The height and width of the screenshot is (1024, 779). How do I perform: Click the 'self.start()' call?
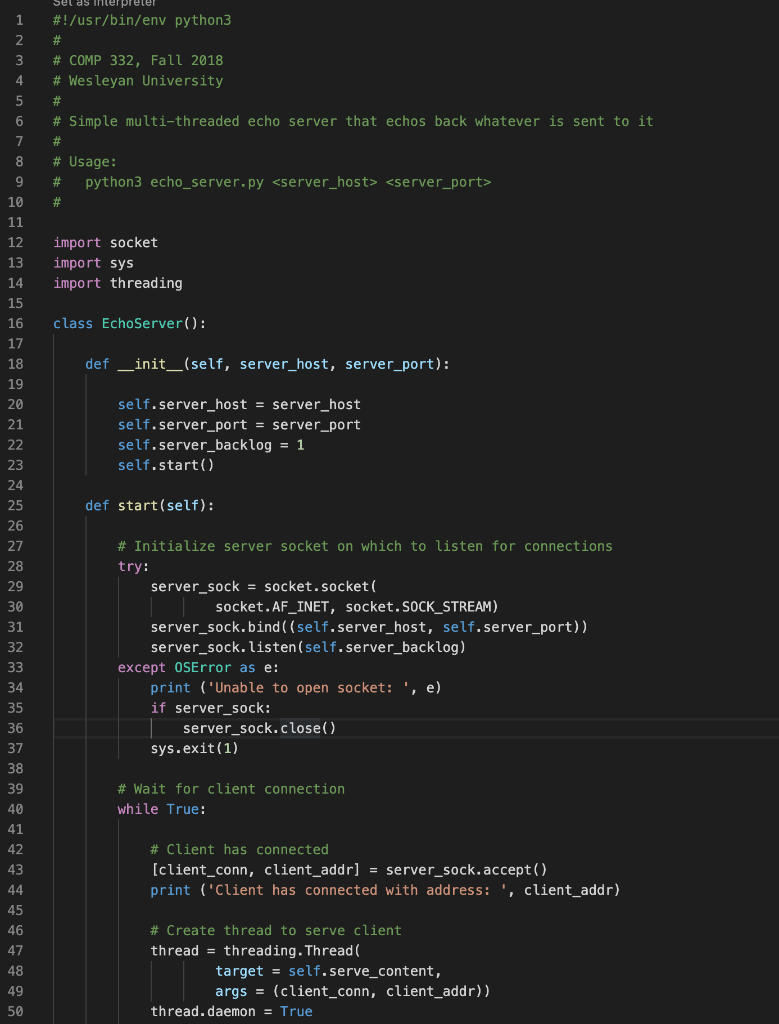pos(166,465)
